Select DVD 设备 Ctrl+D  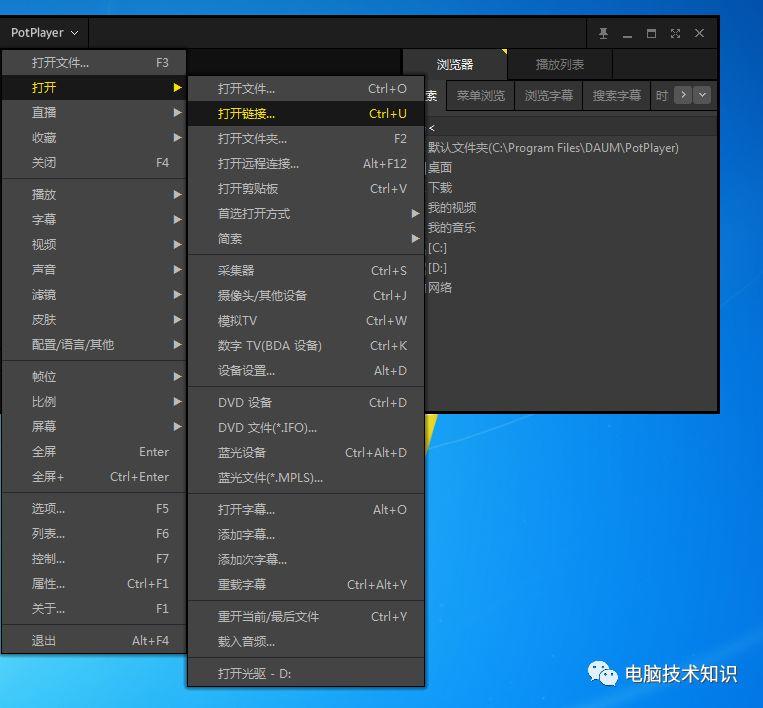click(x=306, y=403)
